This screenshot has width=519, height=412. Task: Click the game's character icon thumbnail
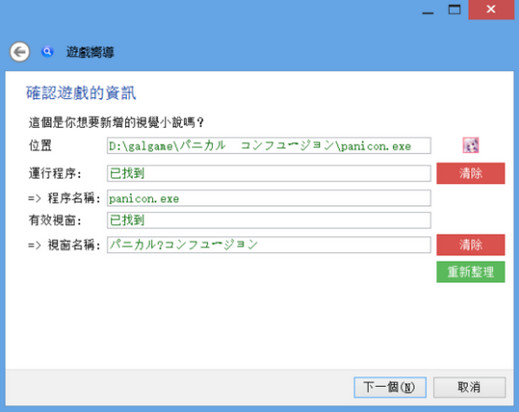471,145
